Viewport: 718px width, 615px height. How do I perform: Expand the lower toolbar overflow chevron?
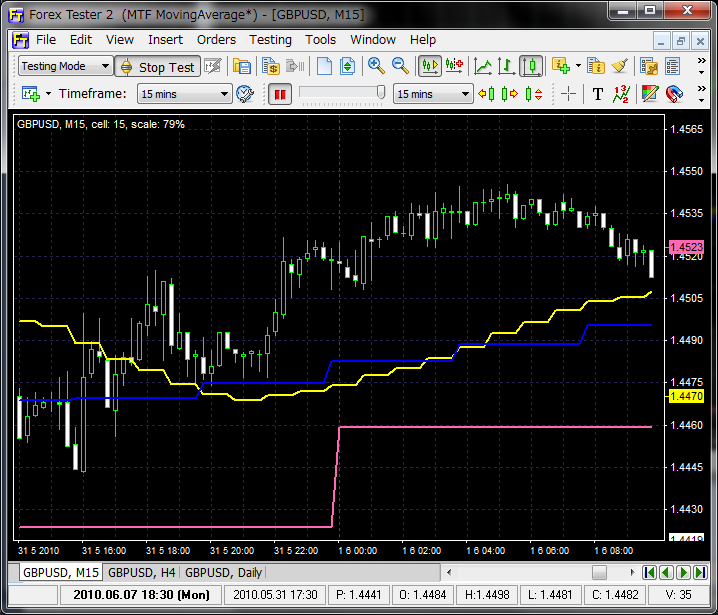[x=701, y=93]
